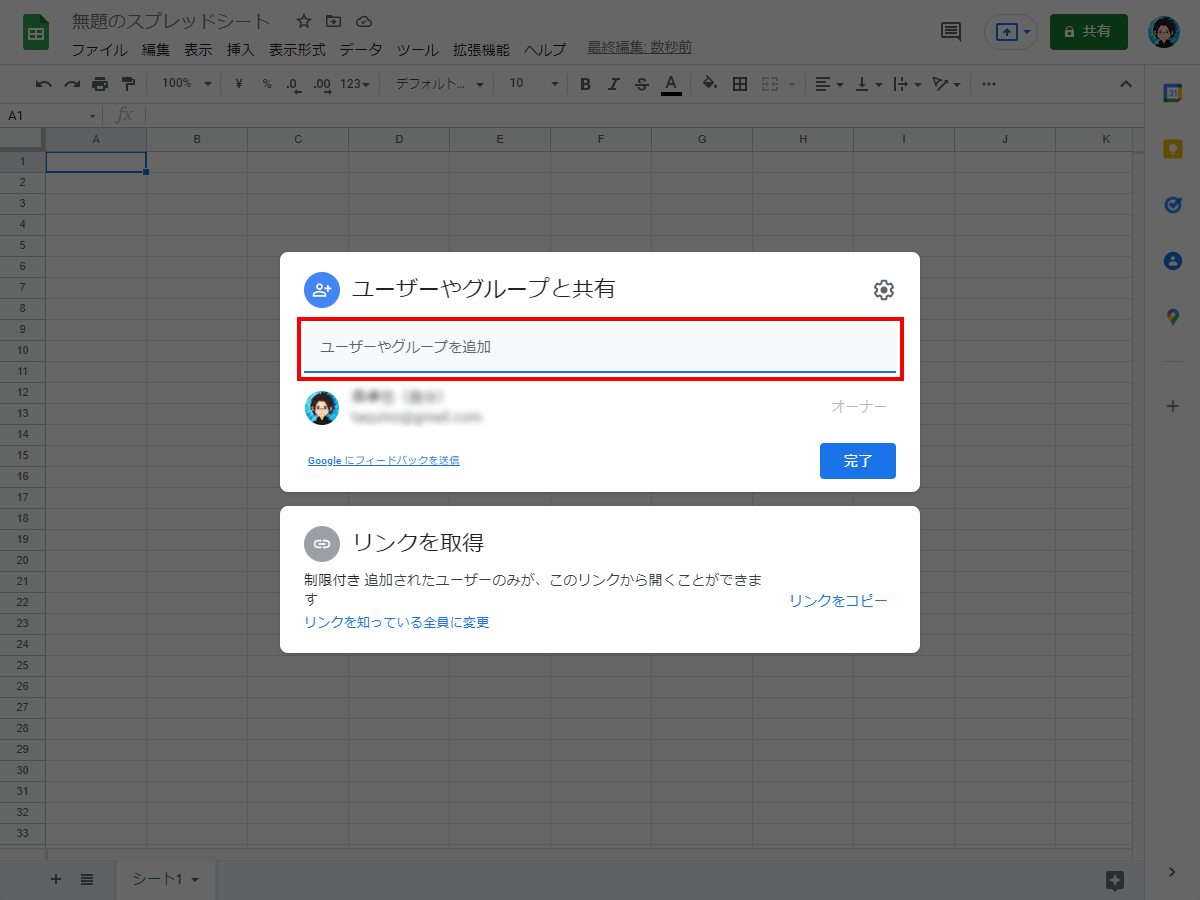The width and height of the screenshot is (1200, 900).
Task: Open the ツール menu
Action: coord(417,49)
